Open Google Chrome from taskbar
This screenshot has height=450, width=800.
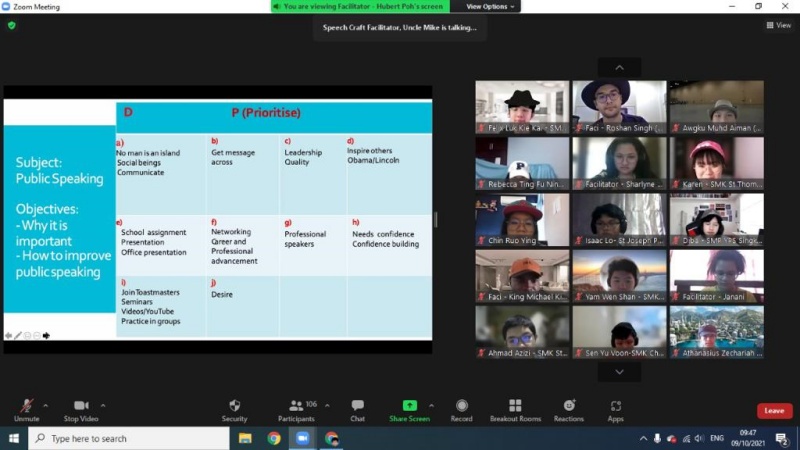pos(274,438)
